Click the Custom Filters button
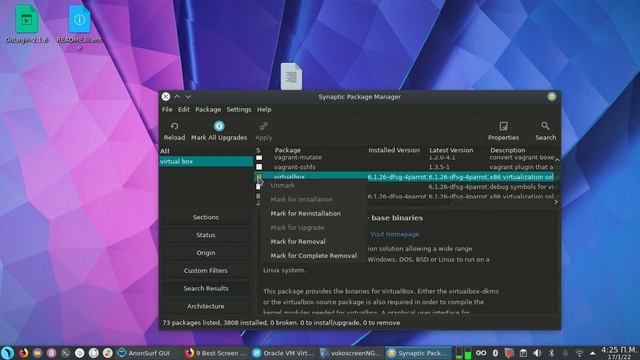 tap(206, 271)
